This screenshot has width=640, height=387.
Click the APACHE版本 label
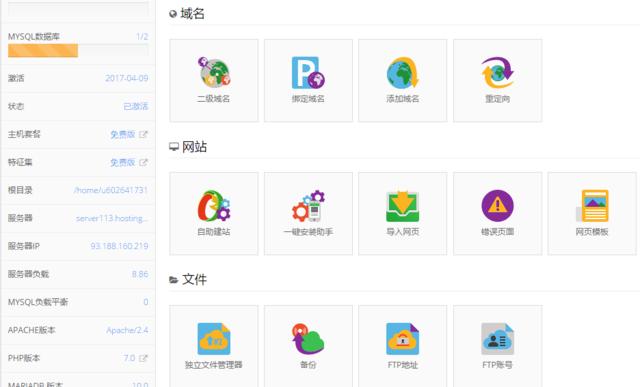31,330
